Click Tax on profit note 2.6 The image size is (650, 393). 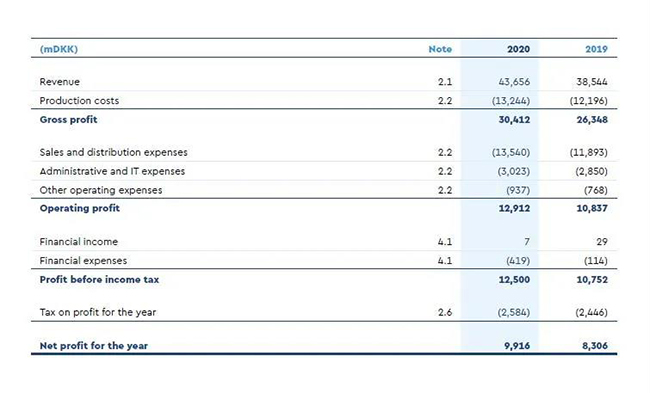[x=445, y=312]
